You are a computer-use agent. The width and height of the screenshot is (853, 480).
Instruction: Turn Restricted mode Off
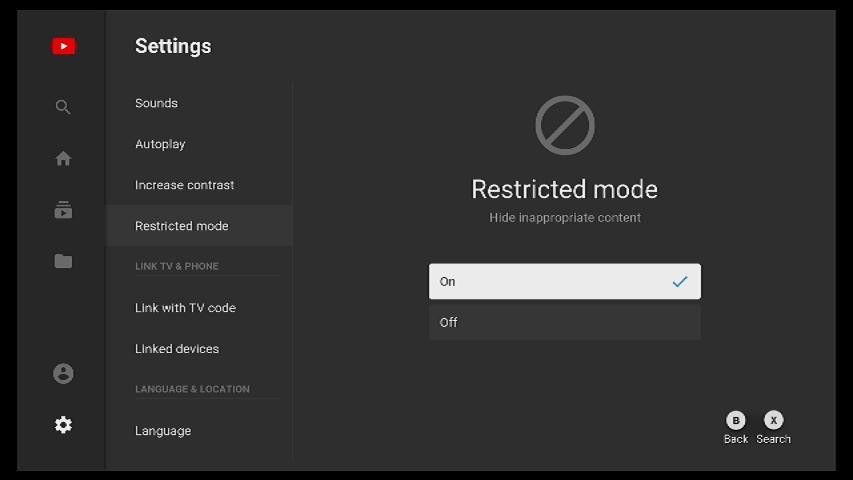(x=564, y=322)
